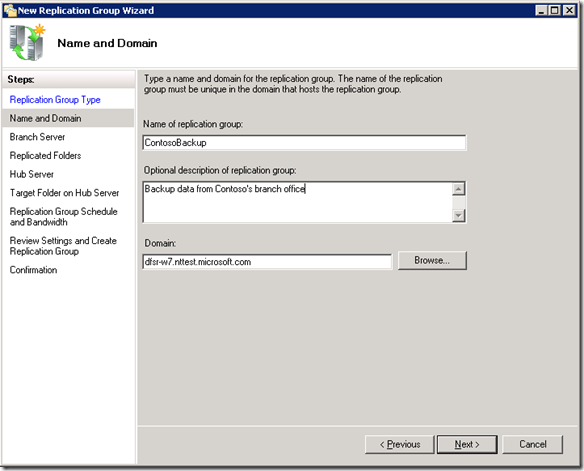Go back with Previous button
The width and height of the screenshot is (584, 471).
[400, 445]
